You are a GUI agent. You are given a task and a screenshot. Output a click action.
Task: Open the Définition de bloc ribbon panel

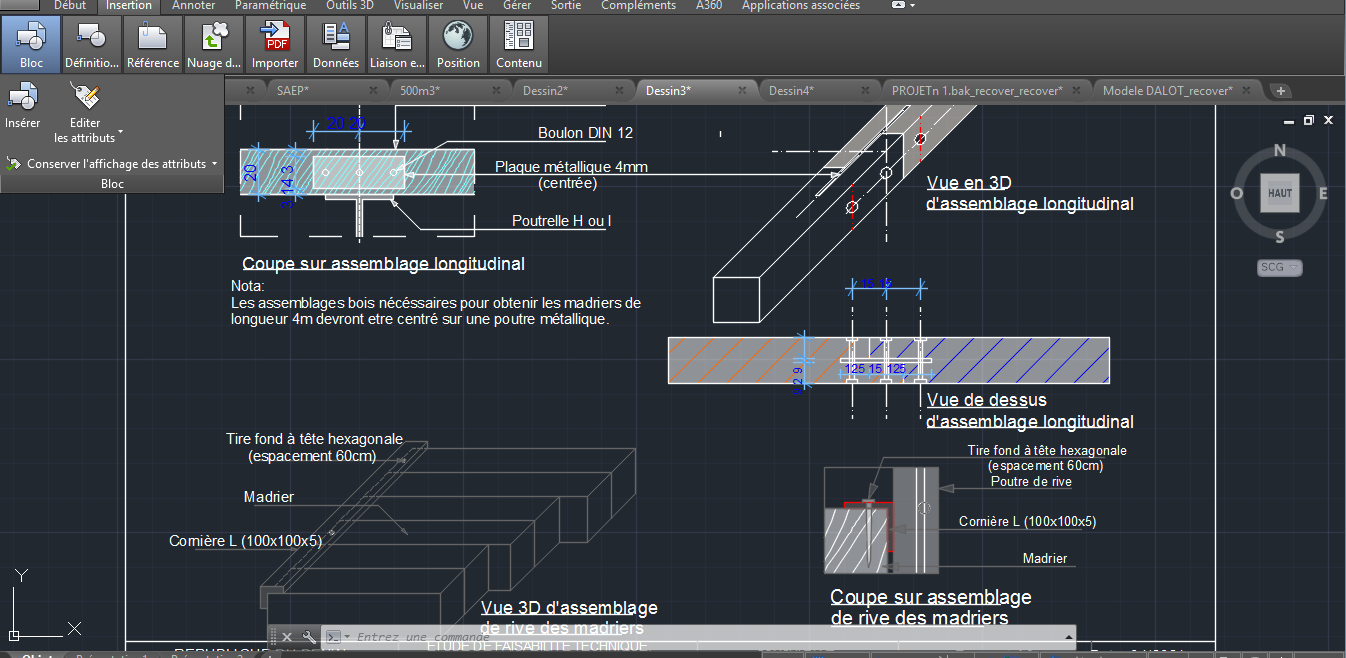(x=92, y=44)
